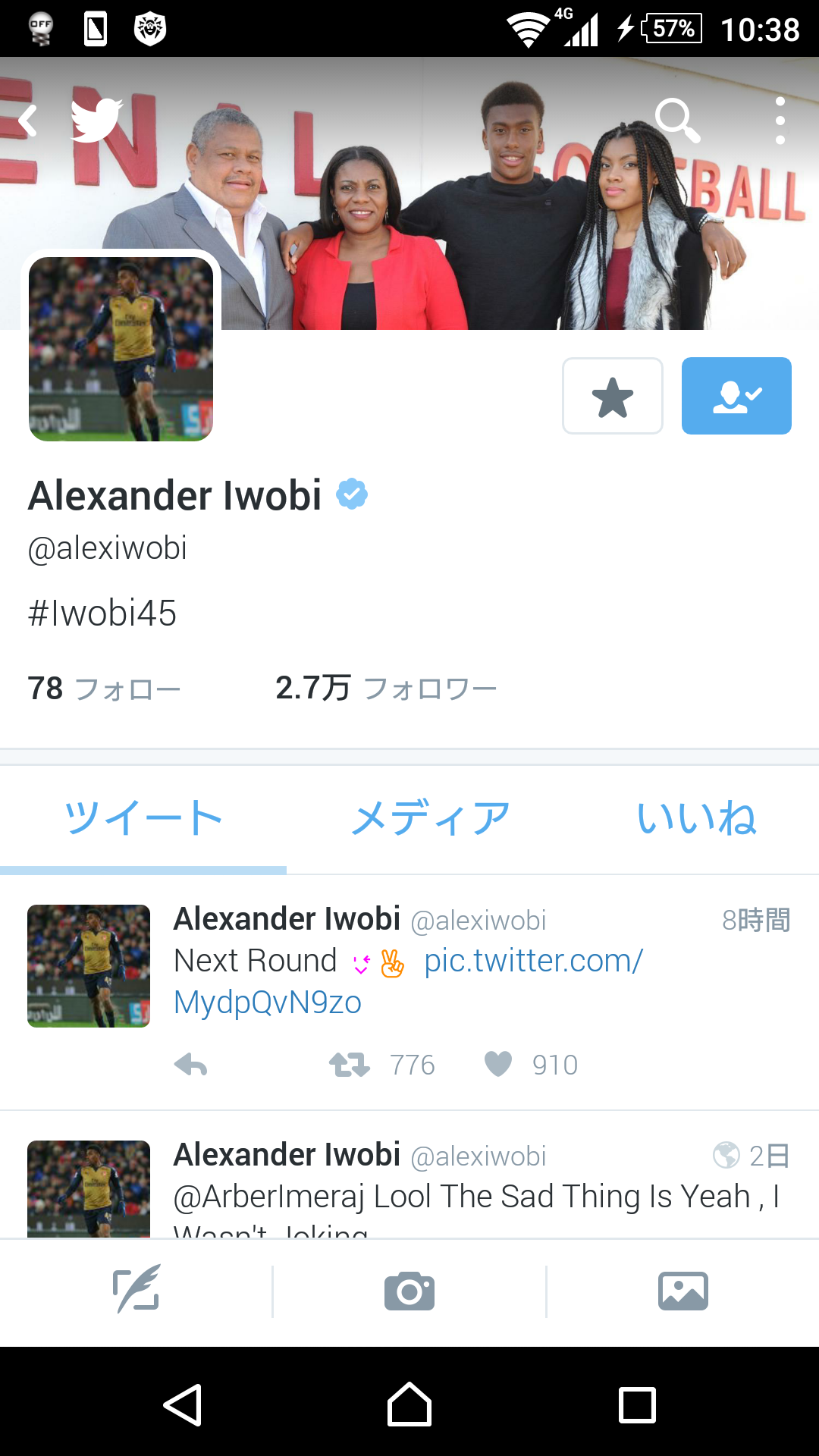Toggle the star notification button
Screen dimensions: 819x1456
pyautogui.click(x=613, y=396)
